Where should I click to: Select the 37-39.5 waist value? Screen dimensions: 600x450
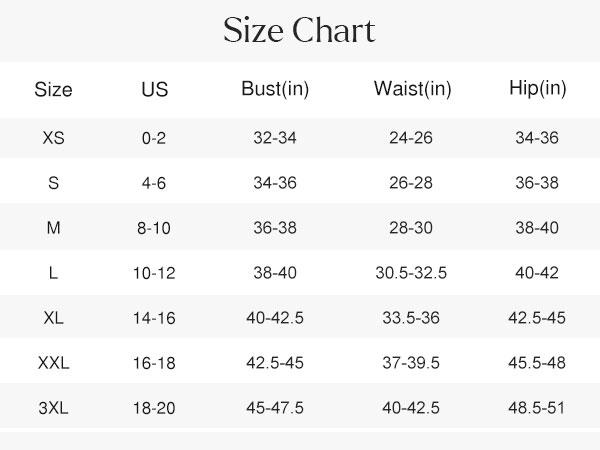[411, 364]
